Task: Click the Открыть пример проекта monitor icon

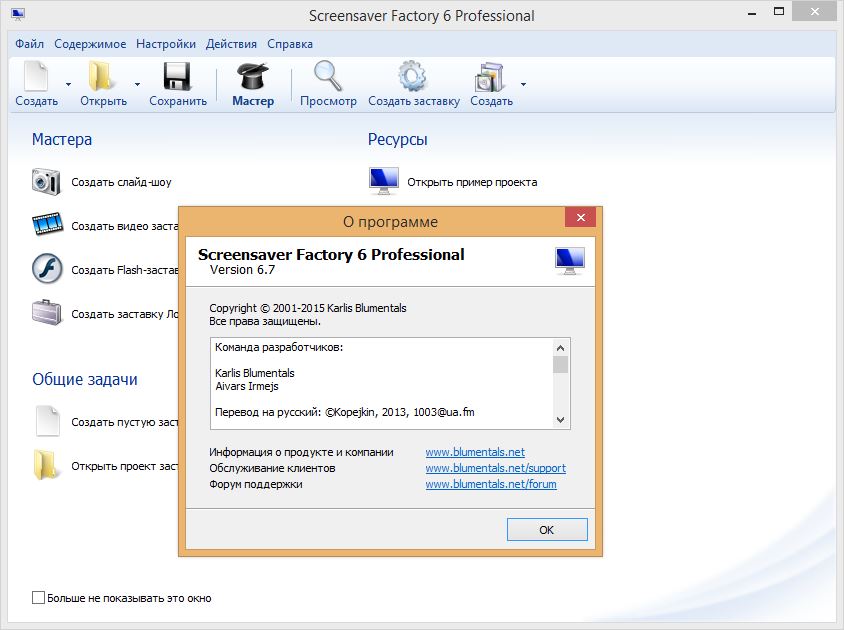Action: coord(383,181)
